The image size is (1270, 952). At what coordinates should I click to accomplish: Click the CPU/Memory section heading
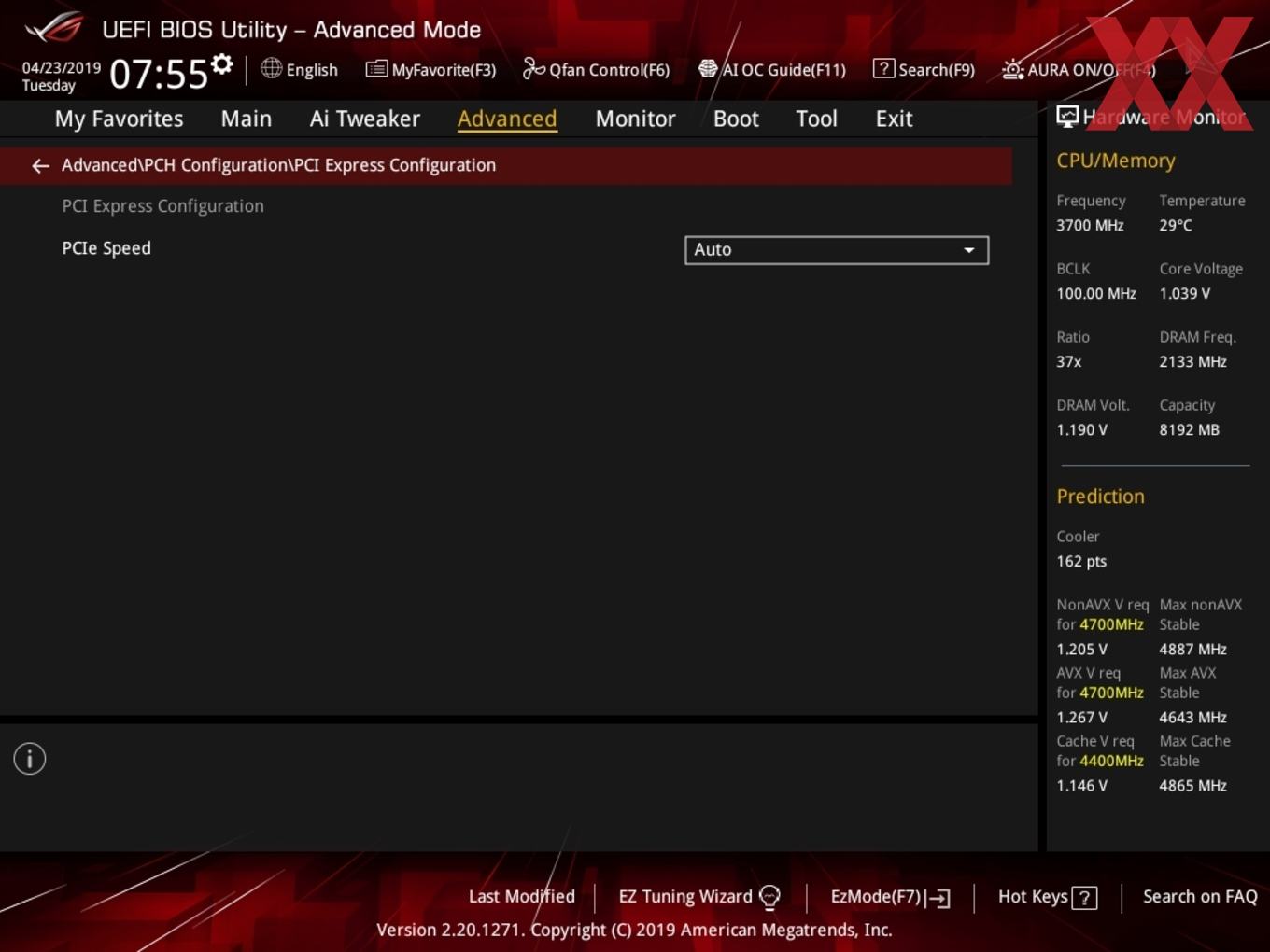pyautogui.click(x=1116, y=161)
